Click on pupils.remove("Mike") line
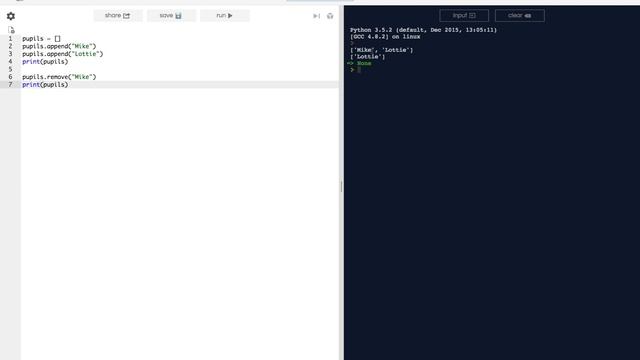 pyautogui.click(x=59, y=77)
